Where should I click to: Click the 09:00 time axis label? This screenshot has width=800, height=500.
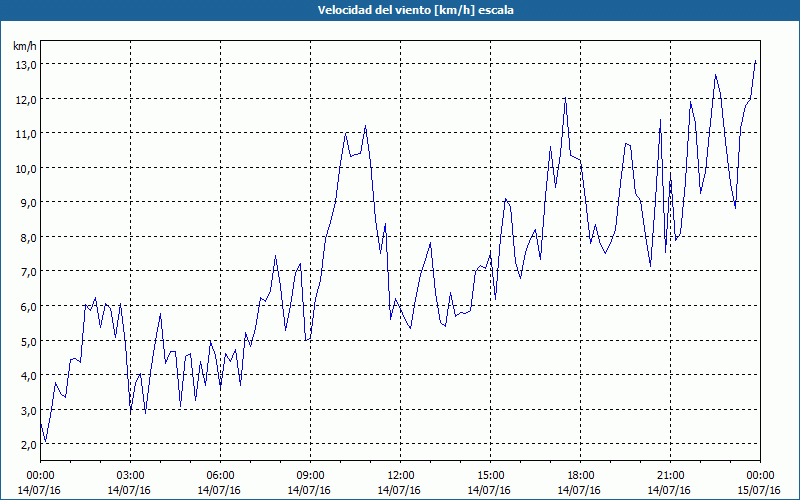click(310, 476)
